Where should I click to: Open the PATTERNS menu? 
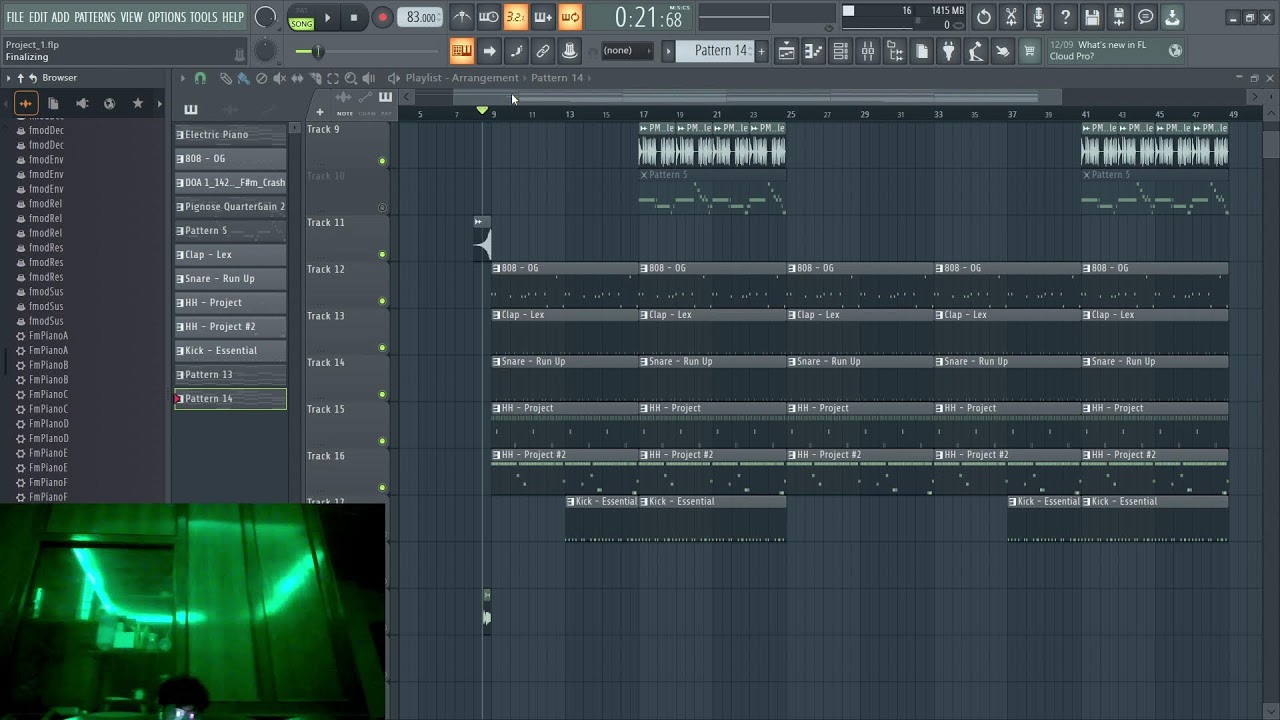tap(95, 17)
